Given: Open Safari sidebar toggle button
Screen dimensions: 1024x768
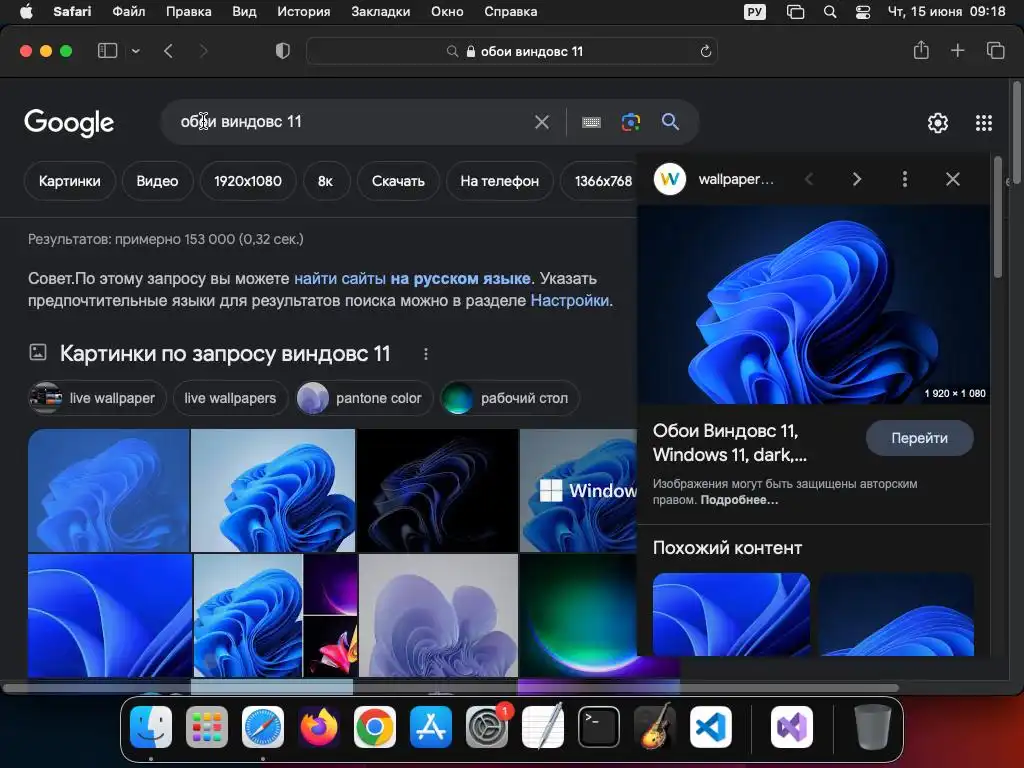Looking at the screenshot, I should click(x=107, y=51).
